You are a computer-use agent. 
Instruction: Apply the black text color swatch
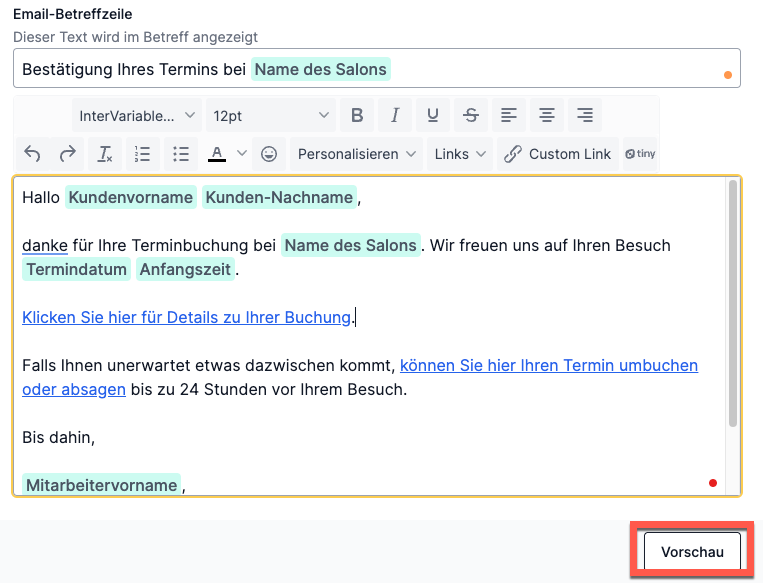[217, 154]
